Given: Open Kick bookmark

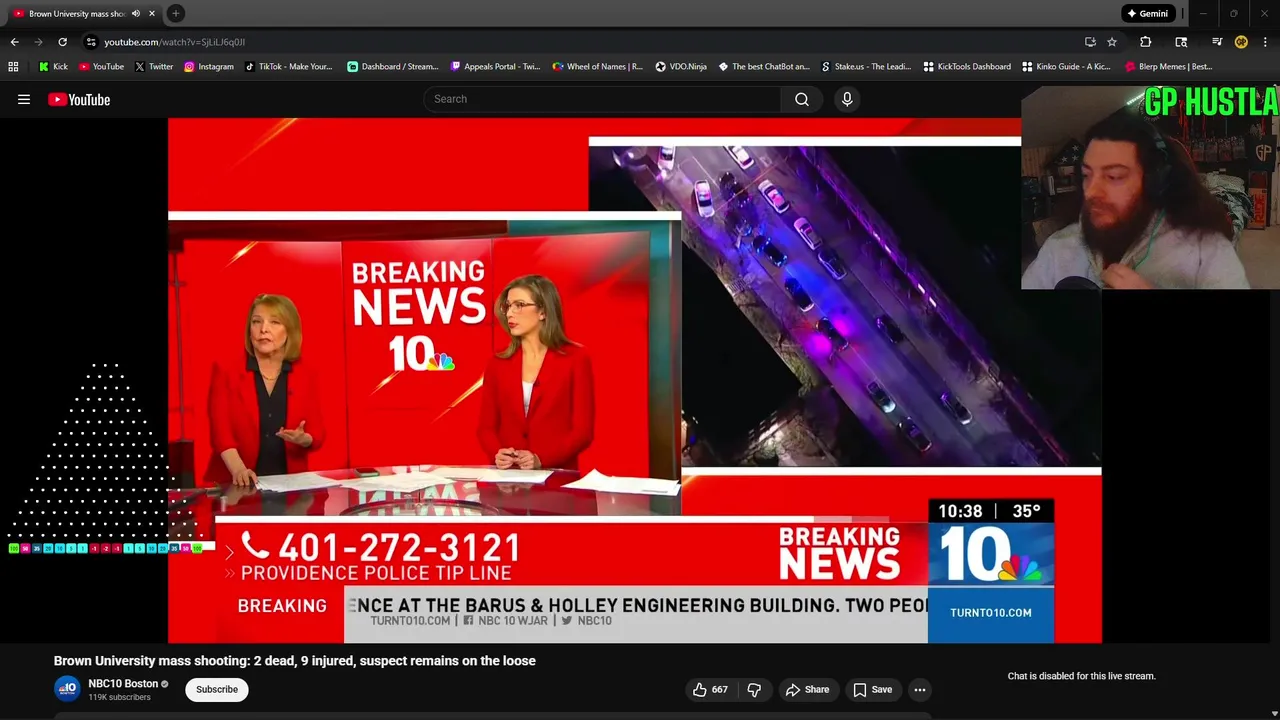Looking at the screenshot, I should (x=54, y=66).
